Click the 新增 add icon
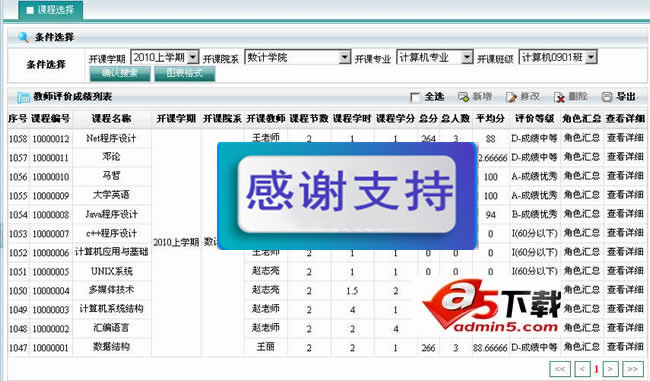Viewport: 650px width, 381px height. [463, 97]
